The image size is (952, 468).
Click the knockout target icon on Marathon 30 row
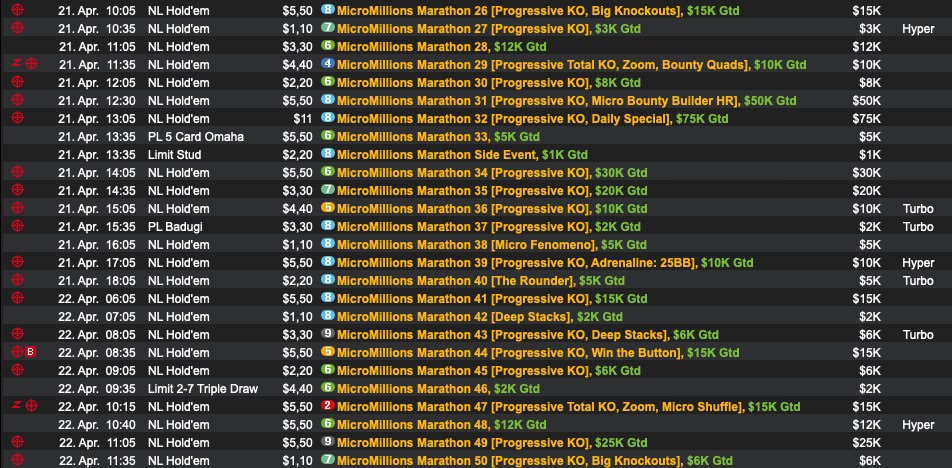[x=18, y=82]
